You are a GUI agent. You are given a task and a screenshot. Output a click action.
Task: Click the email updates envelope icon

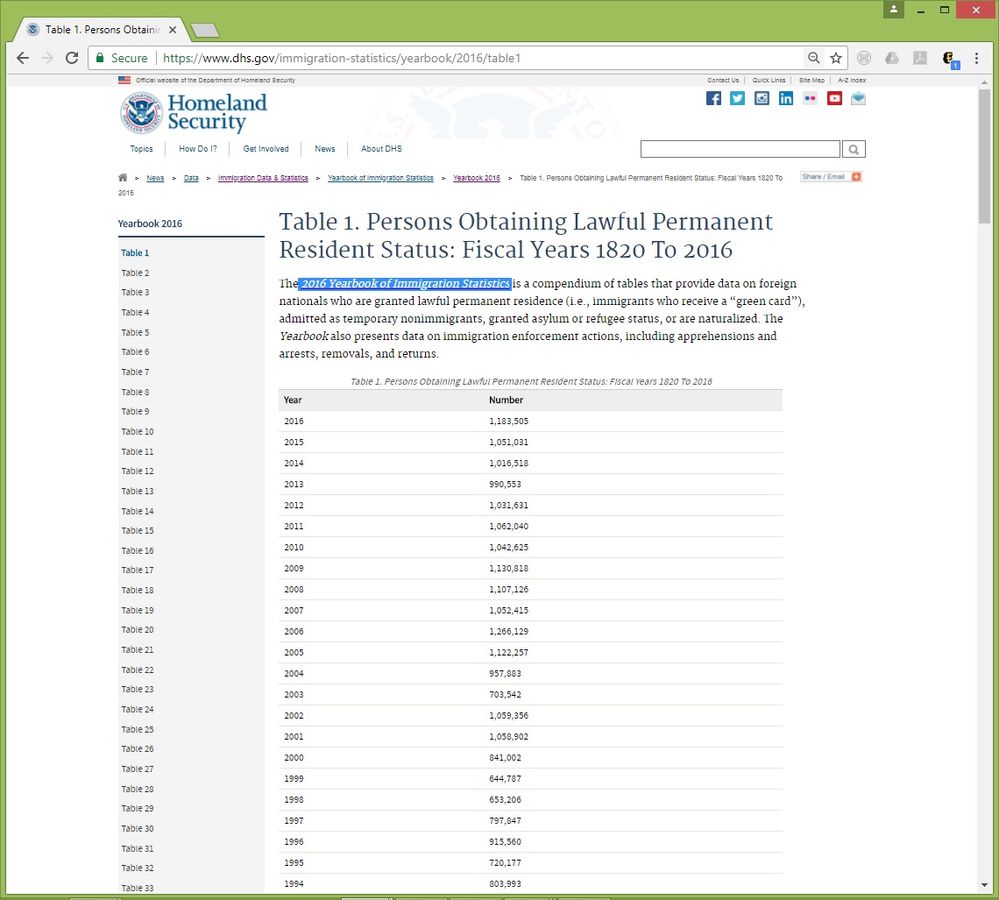(x=858, y=98)
